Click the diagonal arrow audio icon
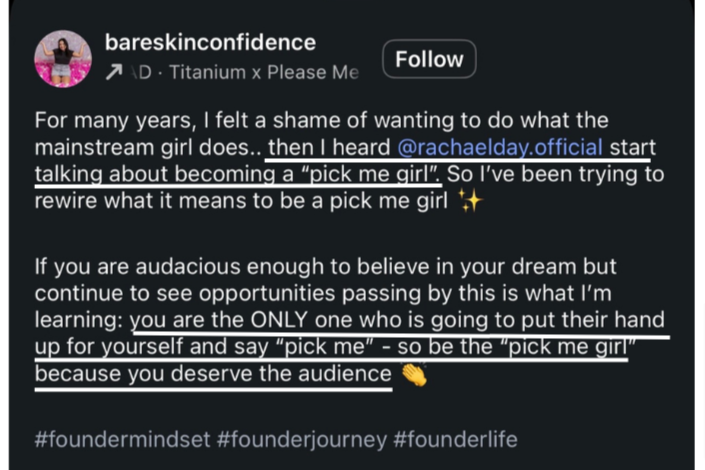705x470 pixels. pyautogui.click(x=114, y=72)
